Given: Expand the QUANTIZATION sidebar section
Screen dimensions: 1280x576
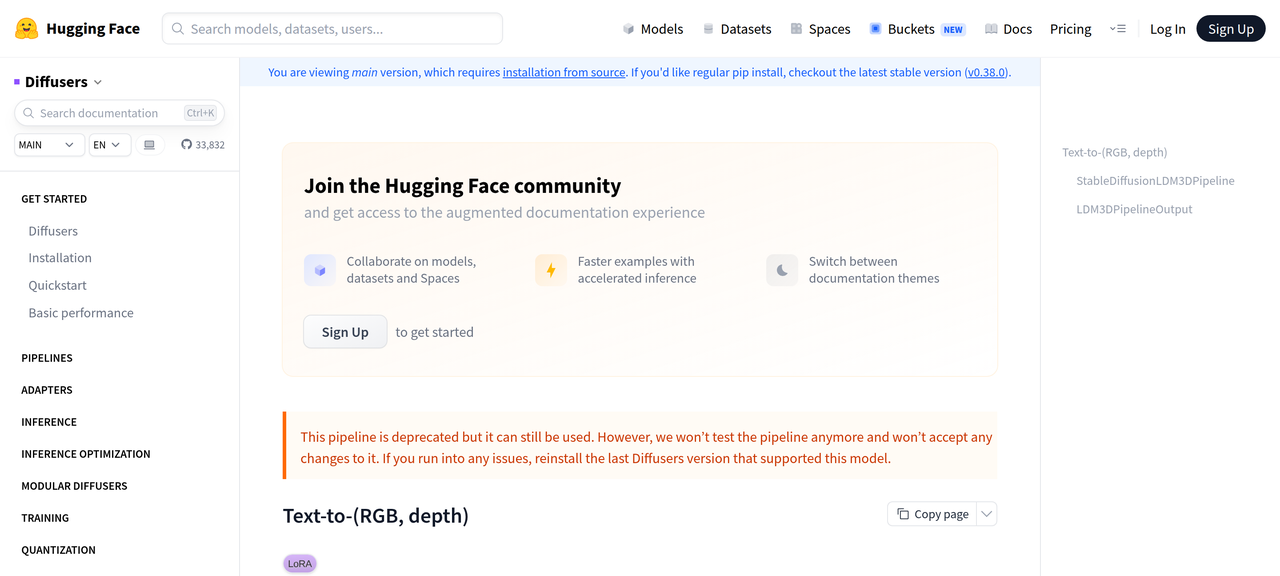Looking at the screenshot, I should click(58, 550).
